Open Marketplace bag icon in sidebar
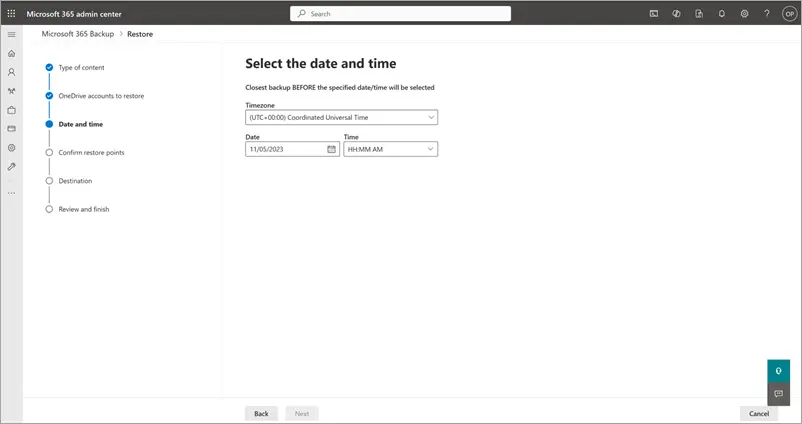The image size is (802, 424). 11,110
